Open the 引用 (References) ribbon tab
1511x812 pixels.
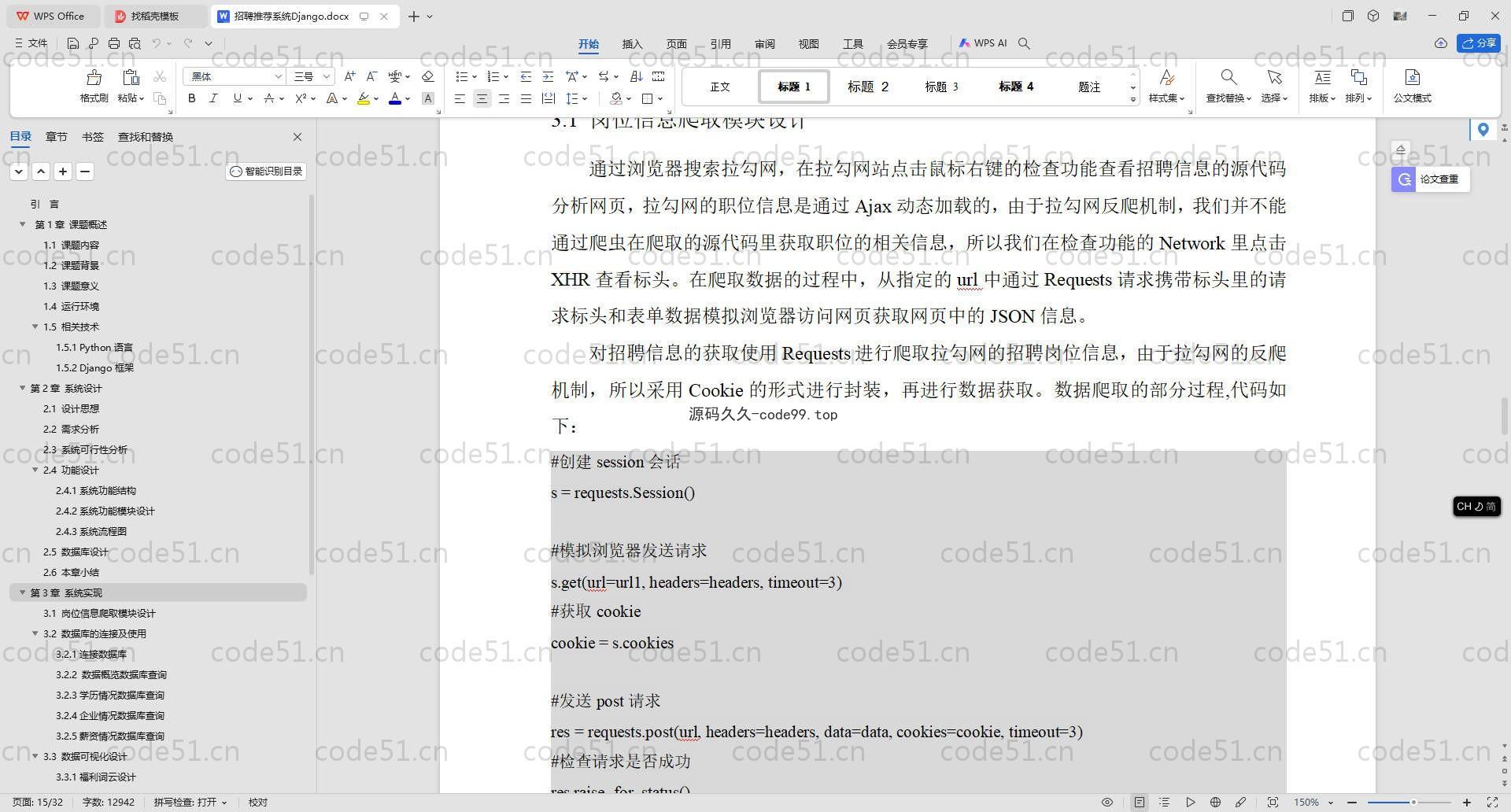[720, 43]
